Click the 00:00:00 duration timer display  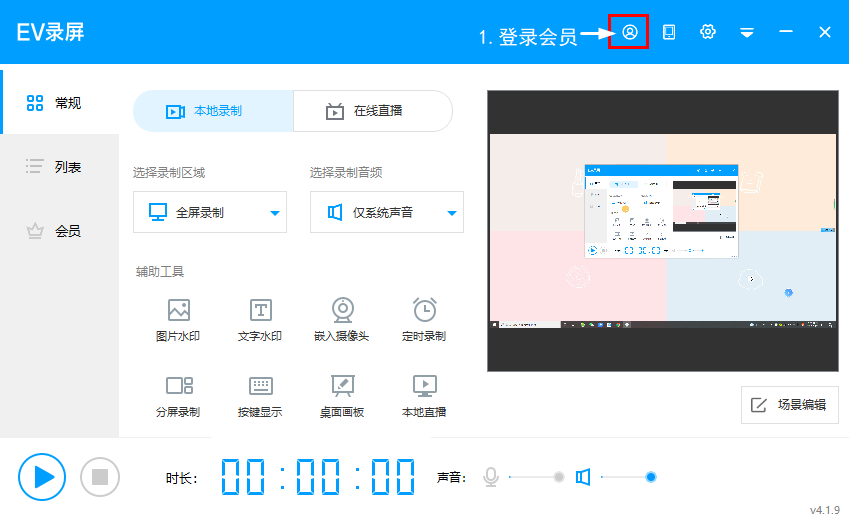point(318,477)
